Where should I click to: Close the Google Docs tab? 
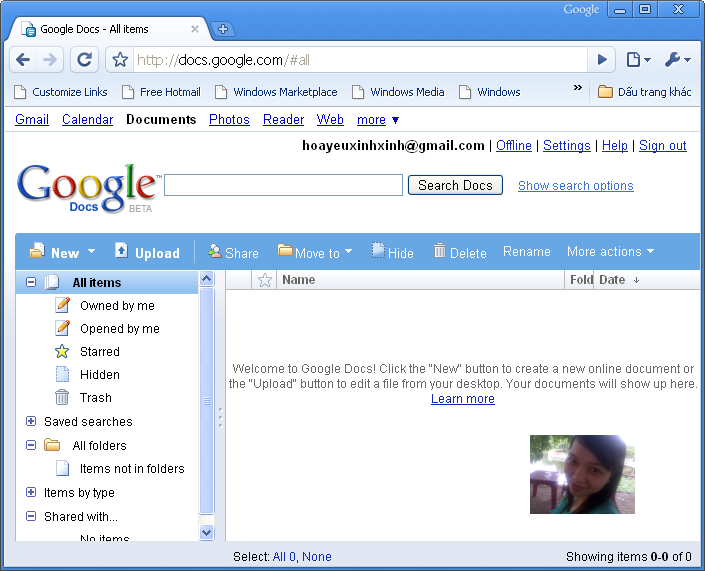pyautogui.click(x=195, y=29)
